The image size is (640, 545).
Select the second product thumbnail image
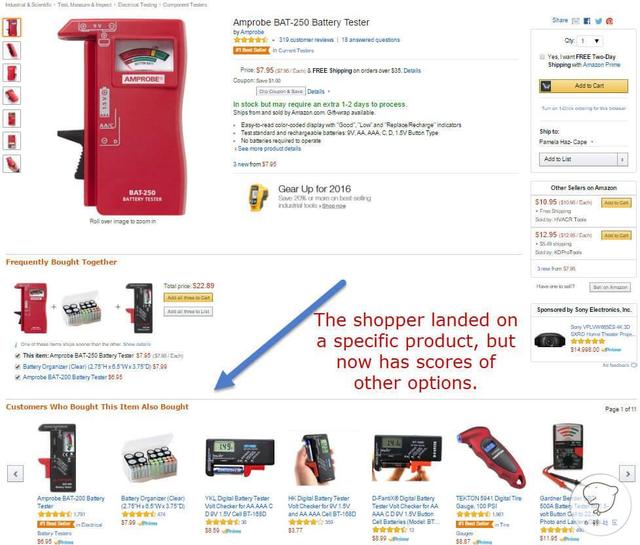coord(11,50)
